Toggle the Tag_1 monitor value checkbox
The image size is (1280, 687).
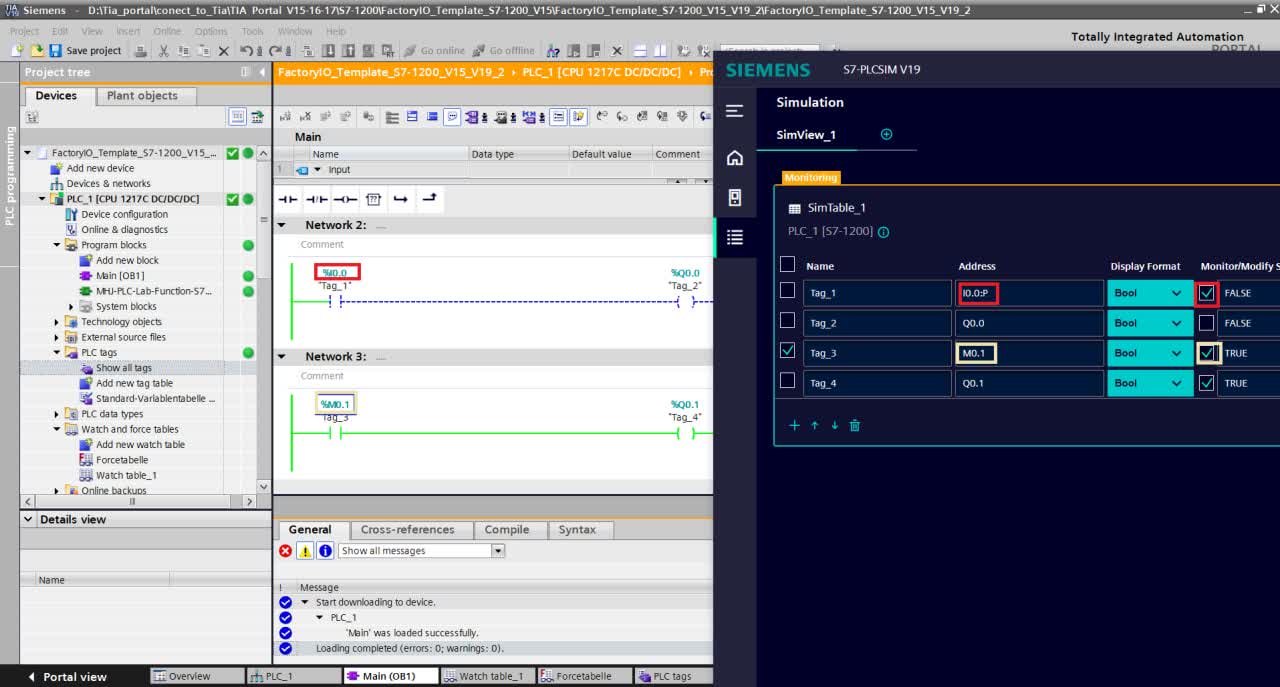pos(1207,293)
